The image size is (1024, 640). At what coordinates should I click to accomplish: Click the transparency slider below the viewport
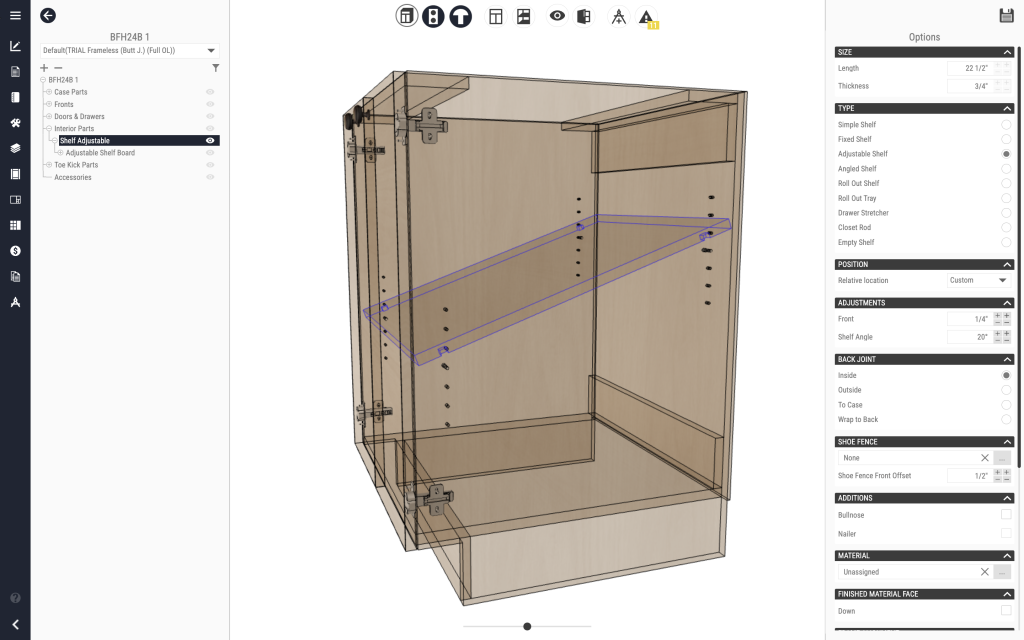(x=527, y=626)
